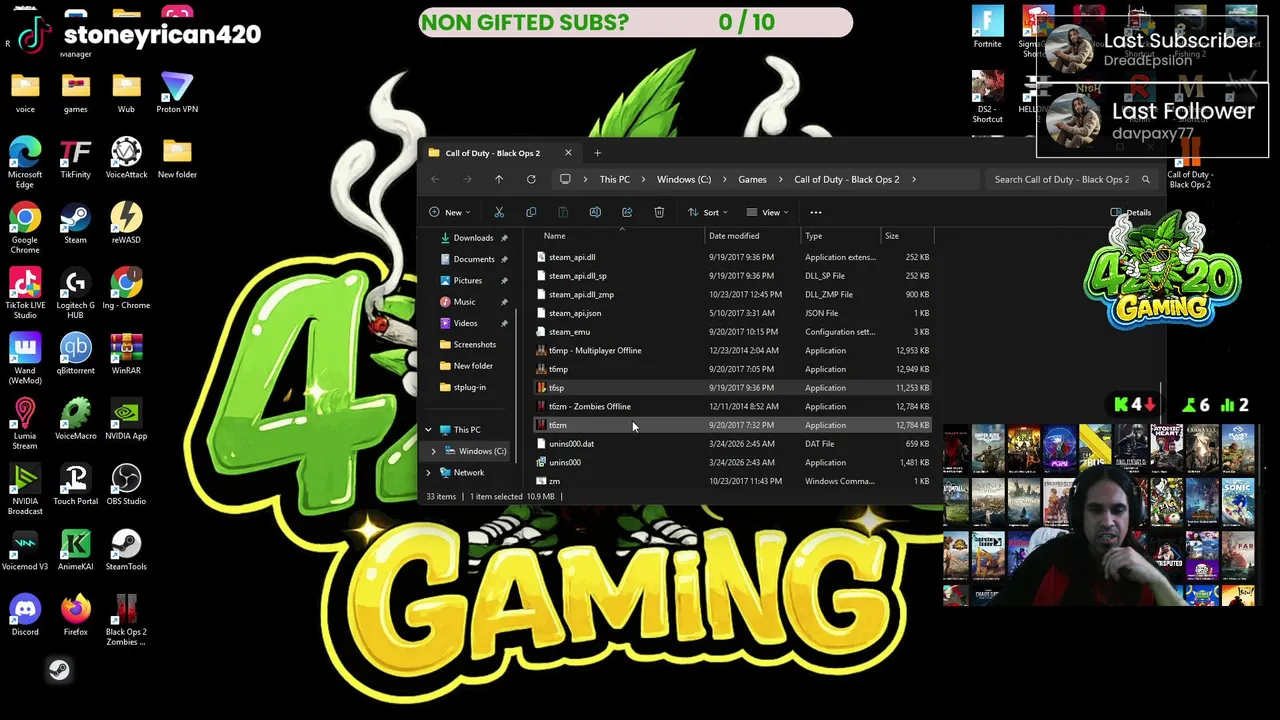Toggle the Details pane button

click(1131, 212)
